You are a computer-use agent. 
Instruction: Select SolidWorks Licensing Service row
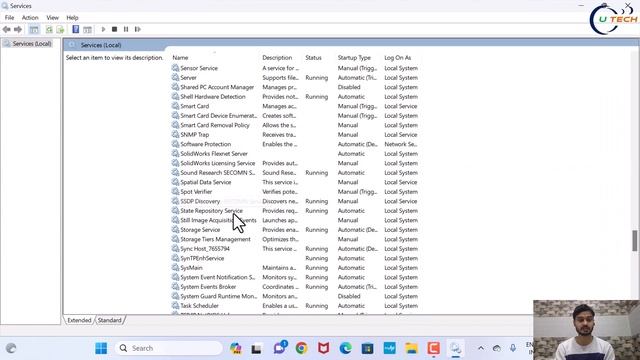tap(295, 163)
